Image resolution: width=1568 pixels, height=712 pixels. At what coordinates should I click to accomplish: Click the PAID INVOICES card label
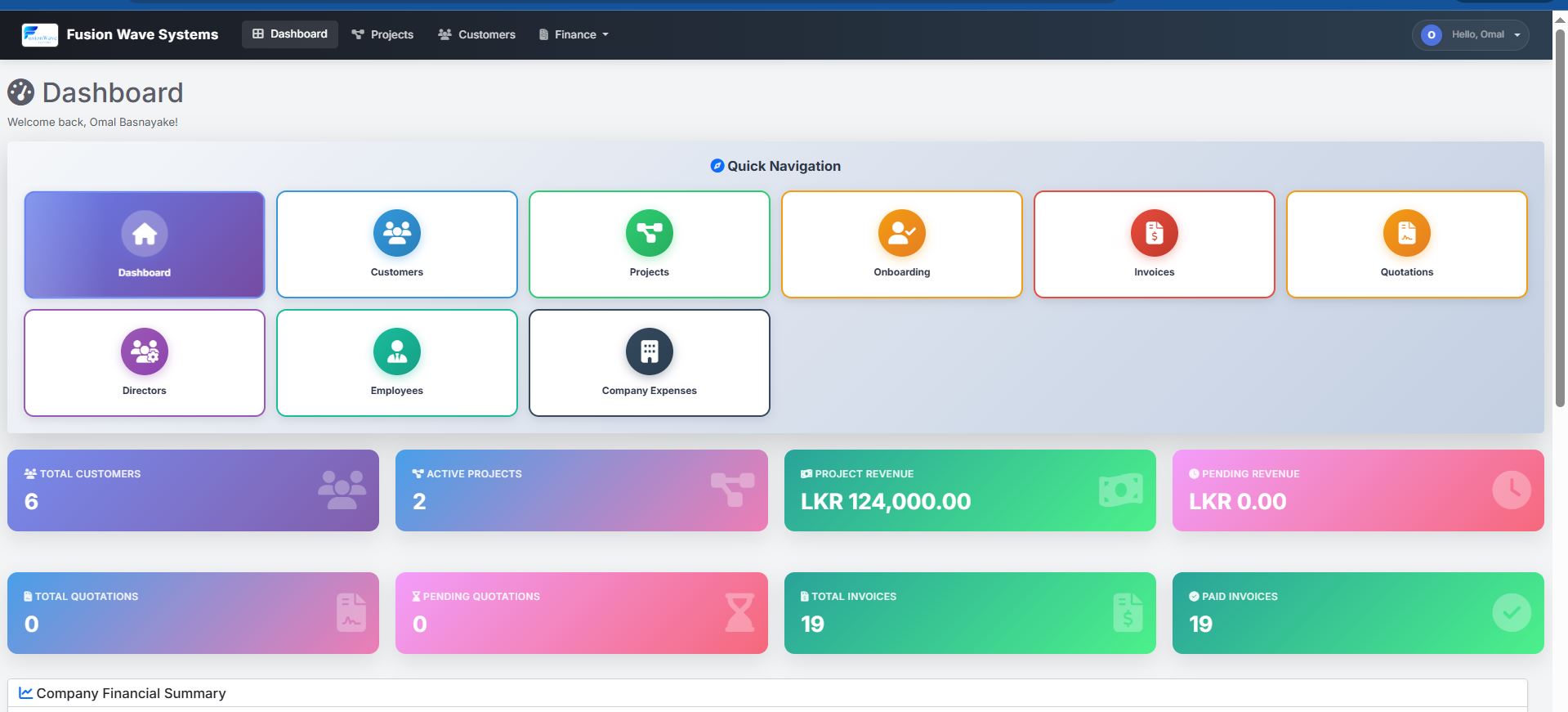[1240, 597]
